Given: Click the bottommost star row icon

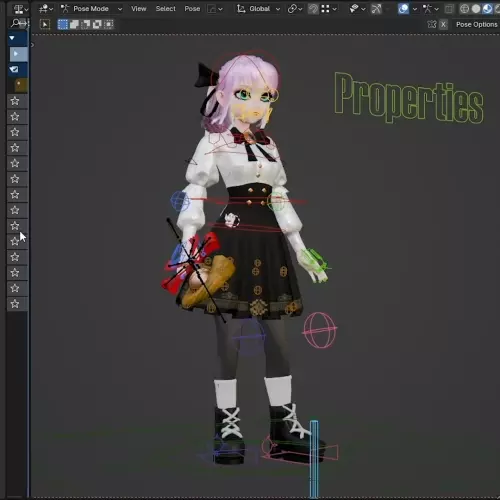Looking at the screenshot, I should 15,304.
